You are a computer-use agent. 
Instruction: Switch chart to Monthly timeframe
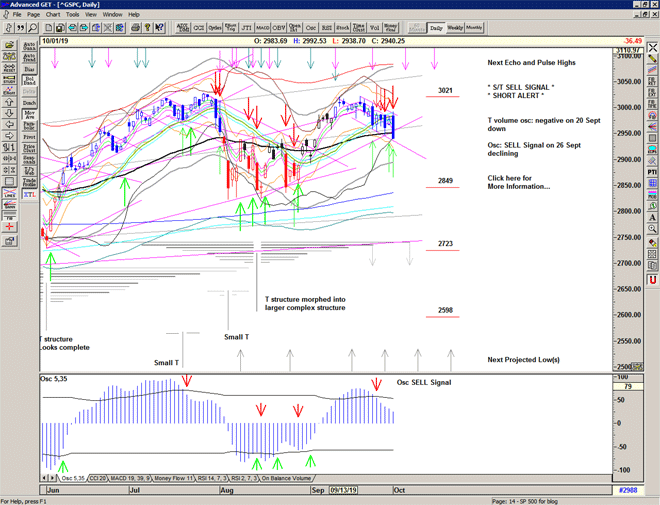pos(474,28)
